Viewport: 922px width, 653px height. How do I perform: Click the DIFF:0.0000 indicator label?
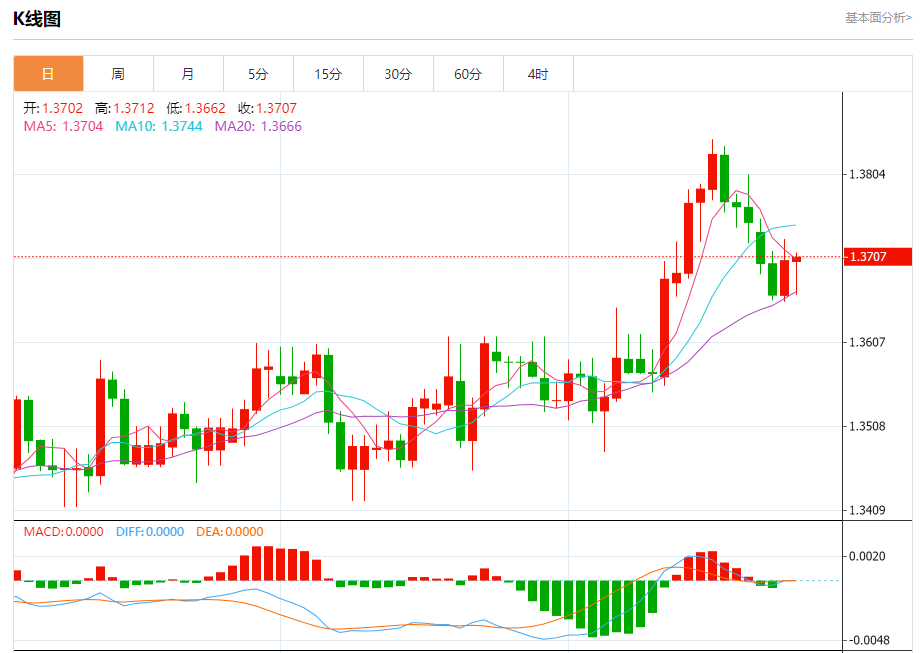tap(150, 532)
